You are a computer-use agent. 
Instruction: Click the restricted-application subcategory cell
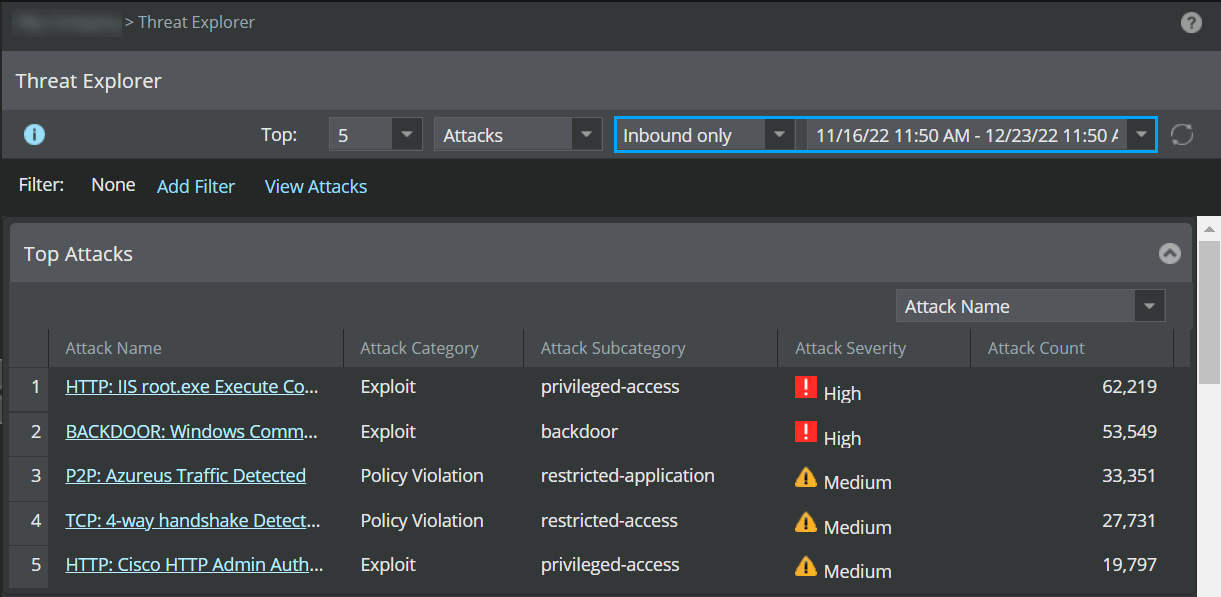[650, 476]
